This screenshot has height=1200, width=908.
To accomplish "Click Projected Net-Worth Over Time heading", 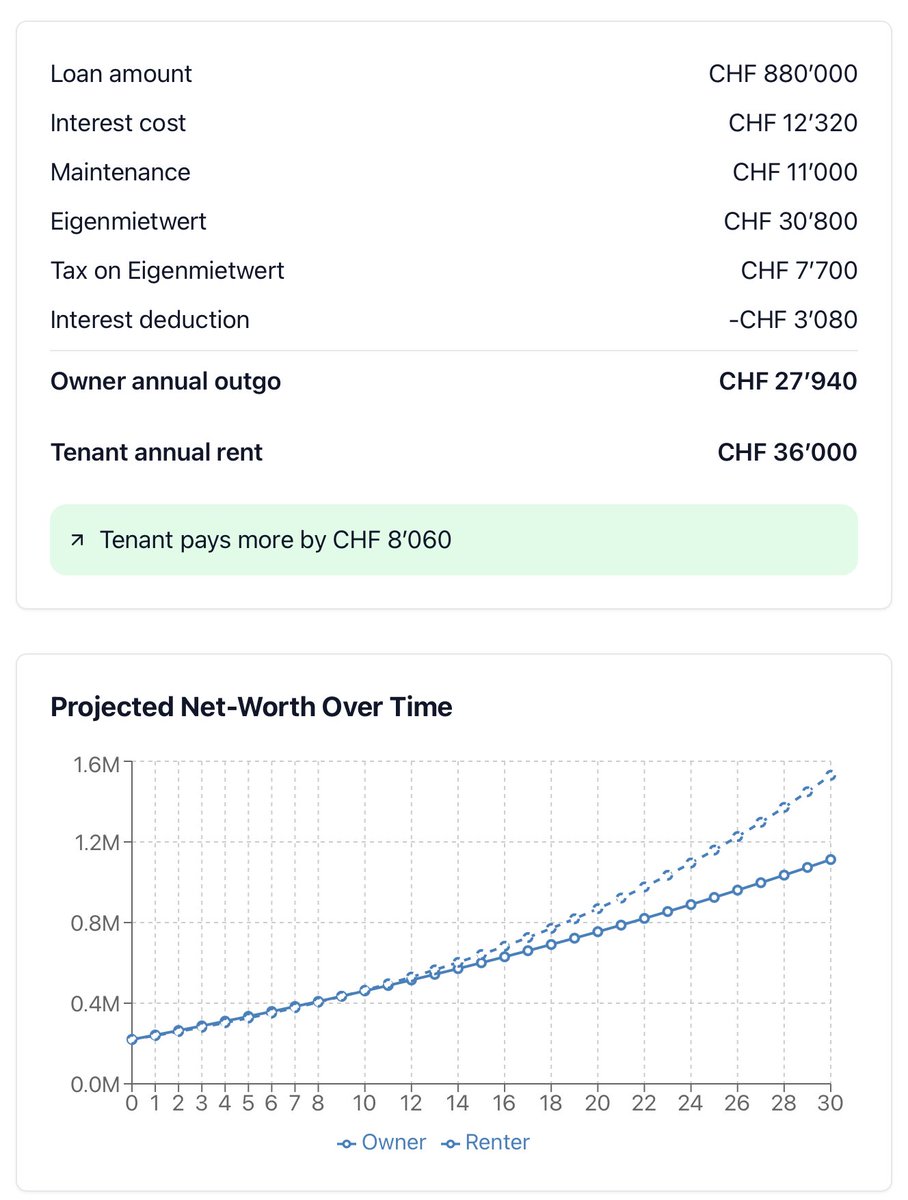I will point(251,707).
